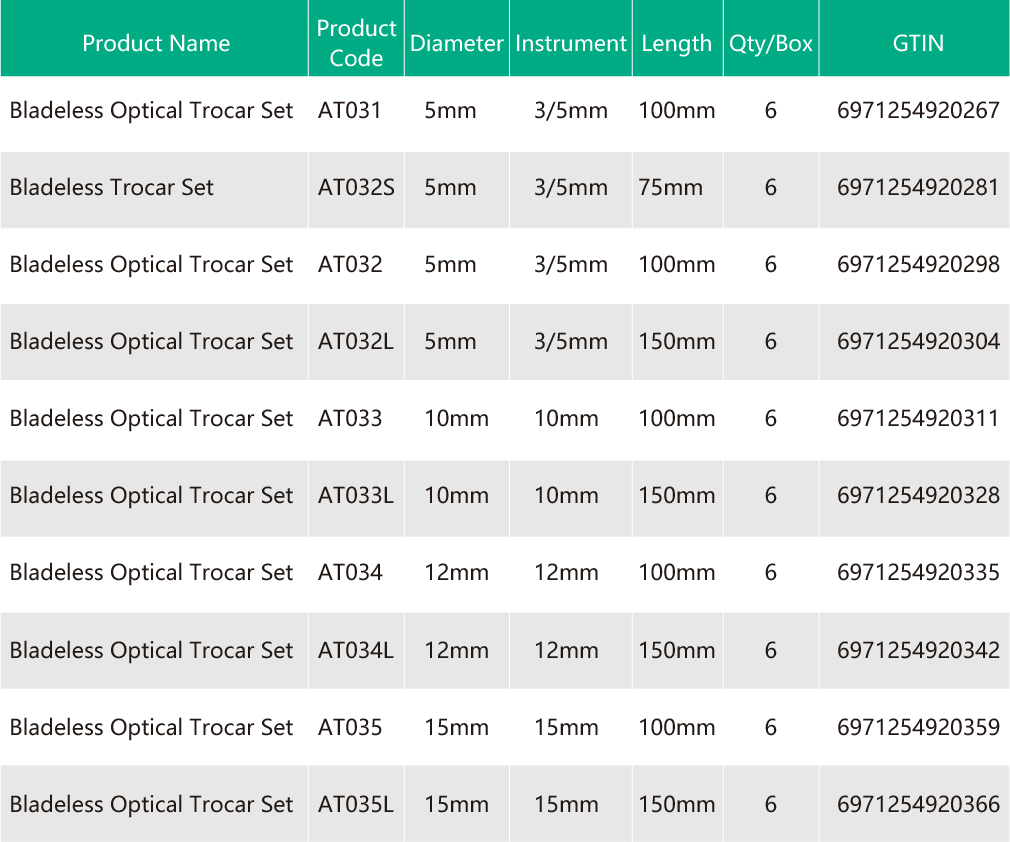
Task: Click the Instrument column header
Action: click(x=570, y=43)
